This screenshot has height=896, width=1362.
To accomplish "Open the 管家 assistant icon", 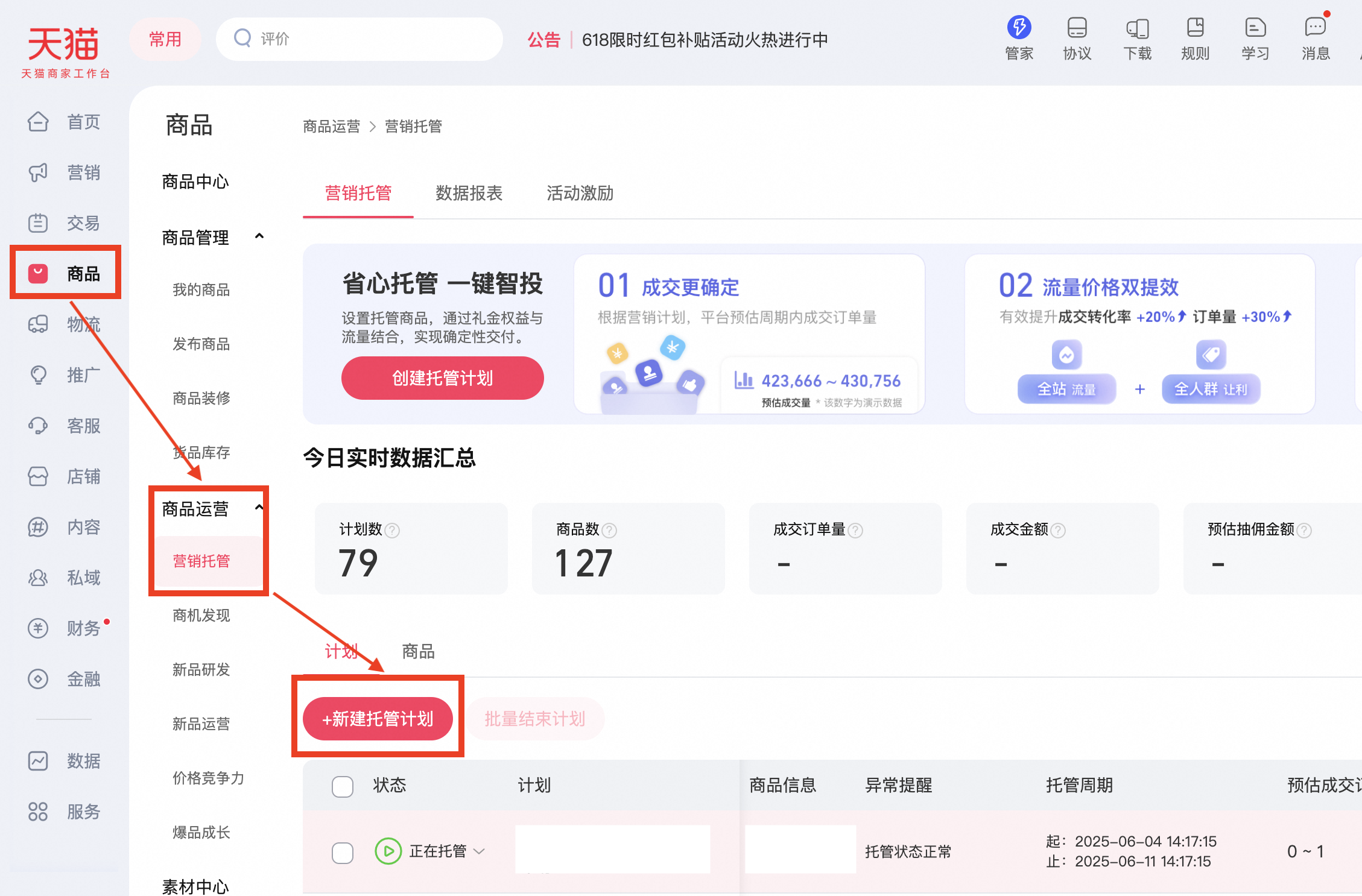I will point(1019,38).
